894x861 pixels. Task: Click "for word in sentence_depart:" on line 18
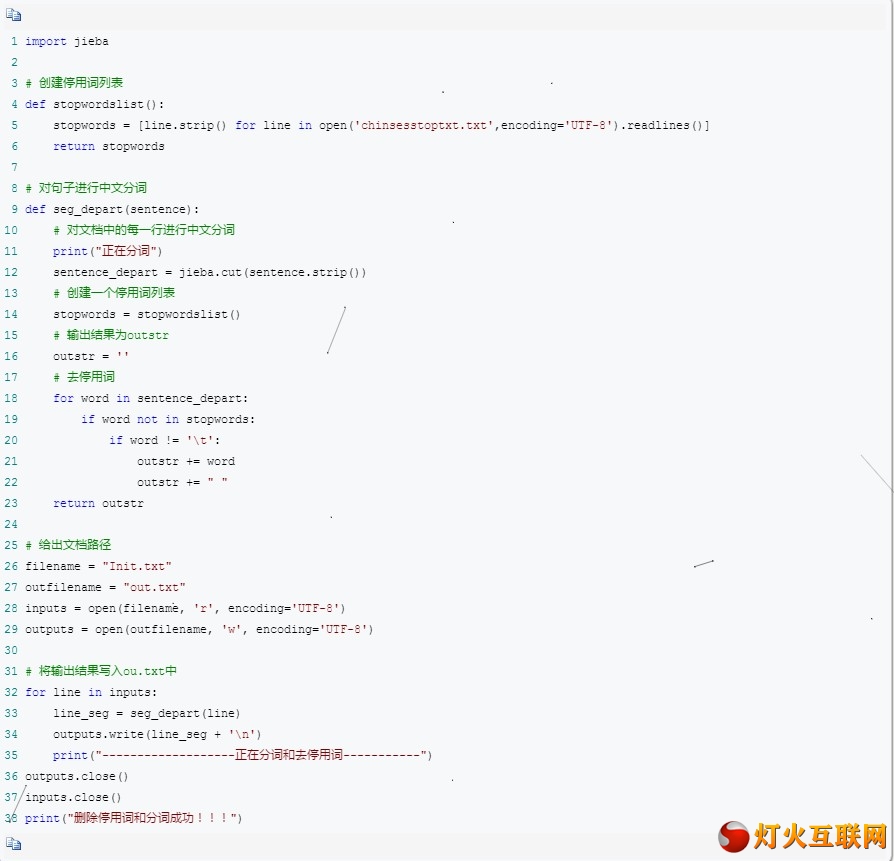click(x=151, y=398)
